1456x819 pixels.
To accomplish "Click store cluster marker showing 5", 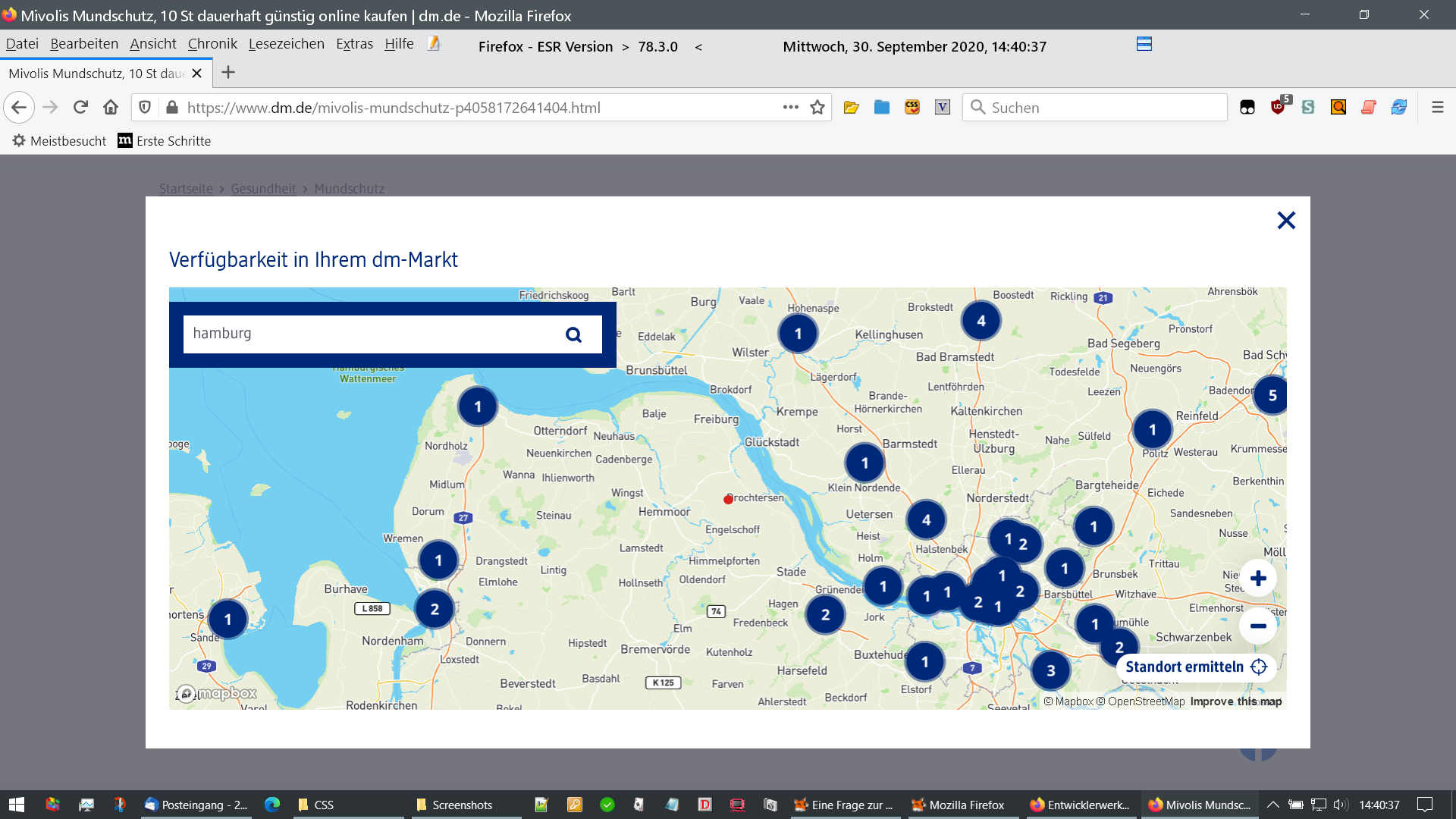I will pos(1272,395).
